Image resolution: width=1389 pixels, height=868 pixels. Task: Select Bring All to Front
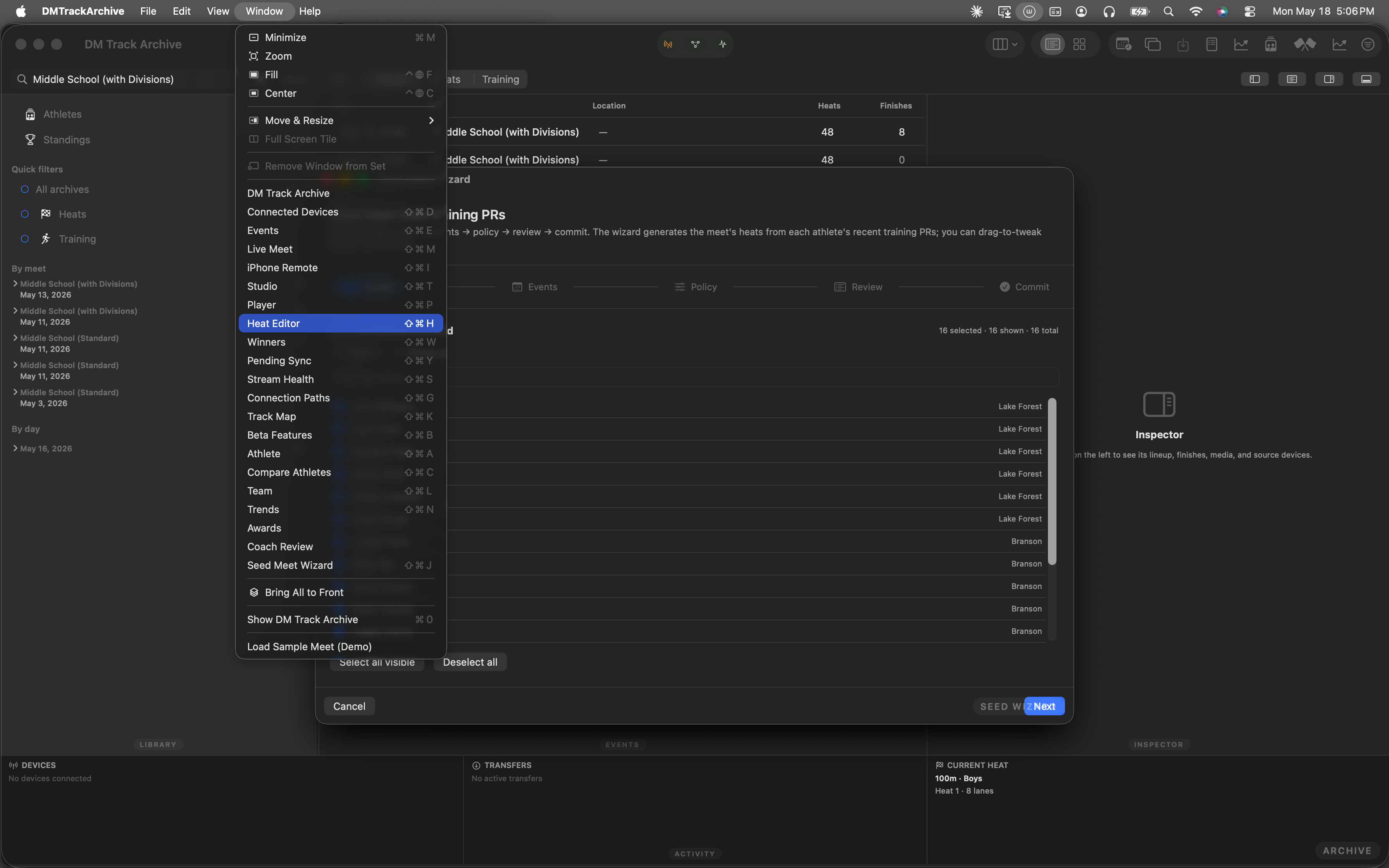(340, 592)
